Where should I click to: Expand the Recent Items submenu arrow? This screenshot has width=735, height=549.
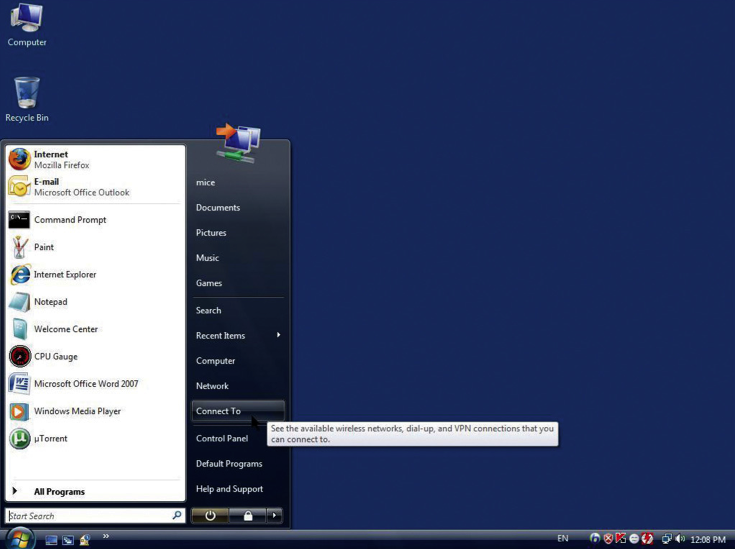pyautogui.click(x=278, y=335)
